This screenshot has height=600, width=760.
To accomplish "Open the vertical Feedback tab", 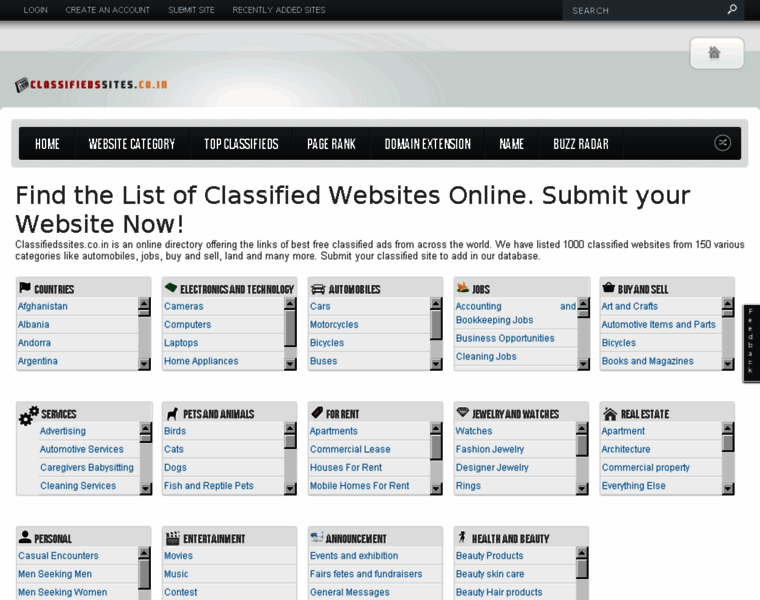I will pos(751,343).
